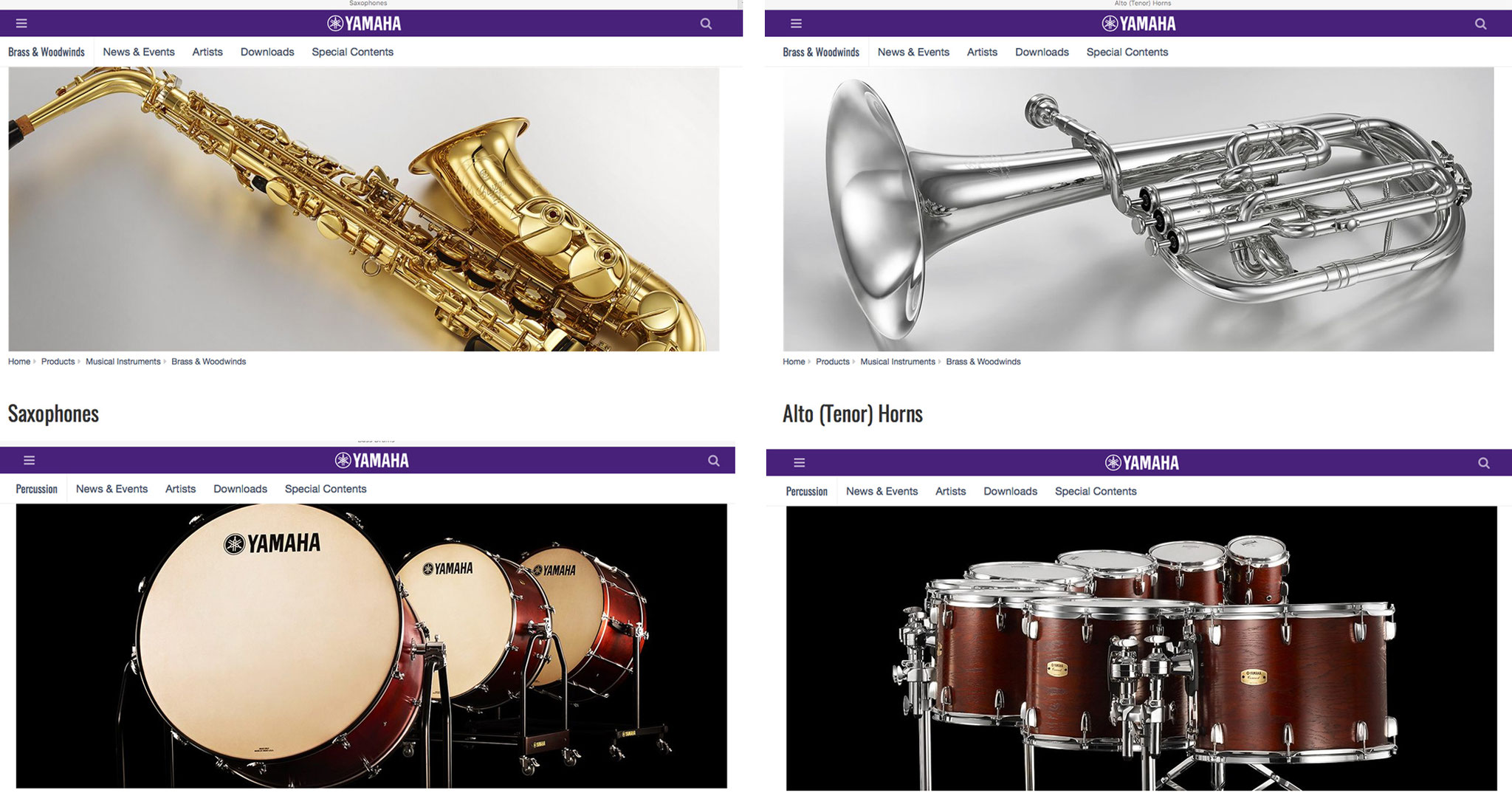Select Percussion tab above bass drums

pos(37,489)
